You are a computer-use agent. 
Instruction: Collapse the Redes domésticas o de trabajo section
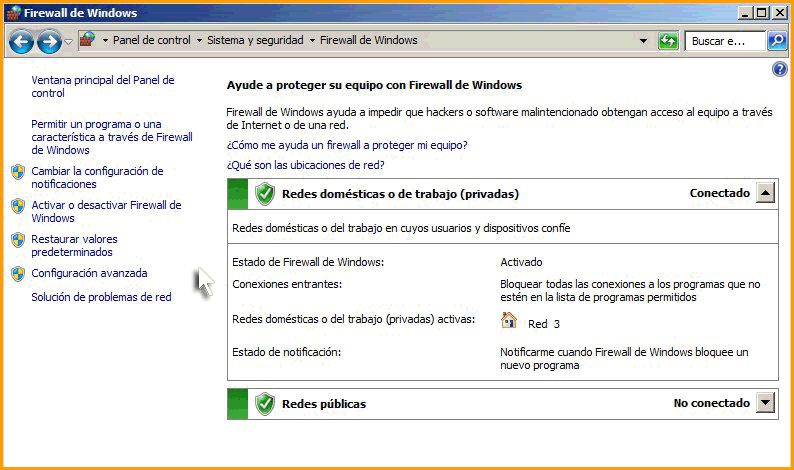(x=764, y=193)
